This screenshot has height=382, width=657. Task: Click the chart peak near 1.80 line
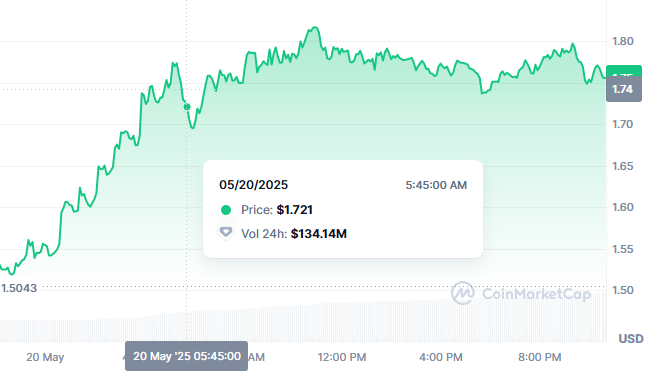coord(315,28)
